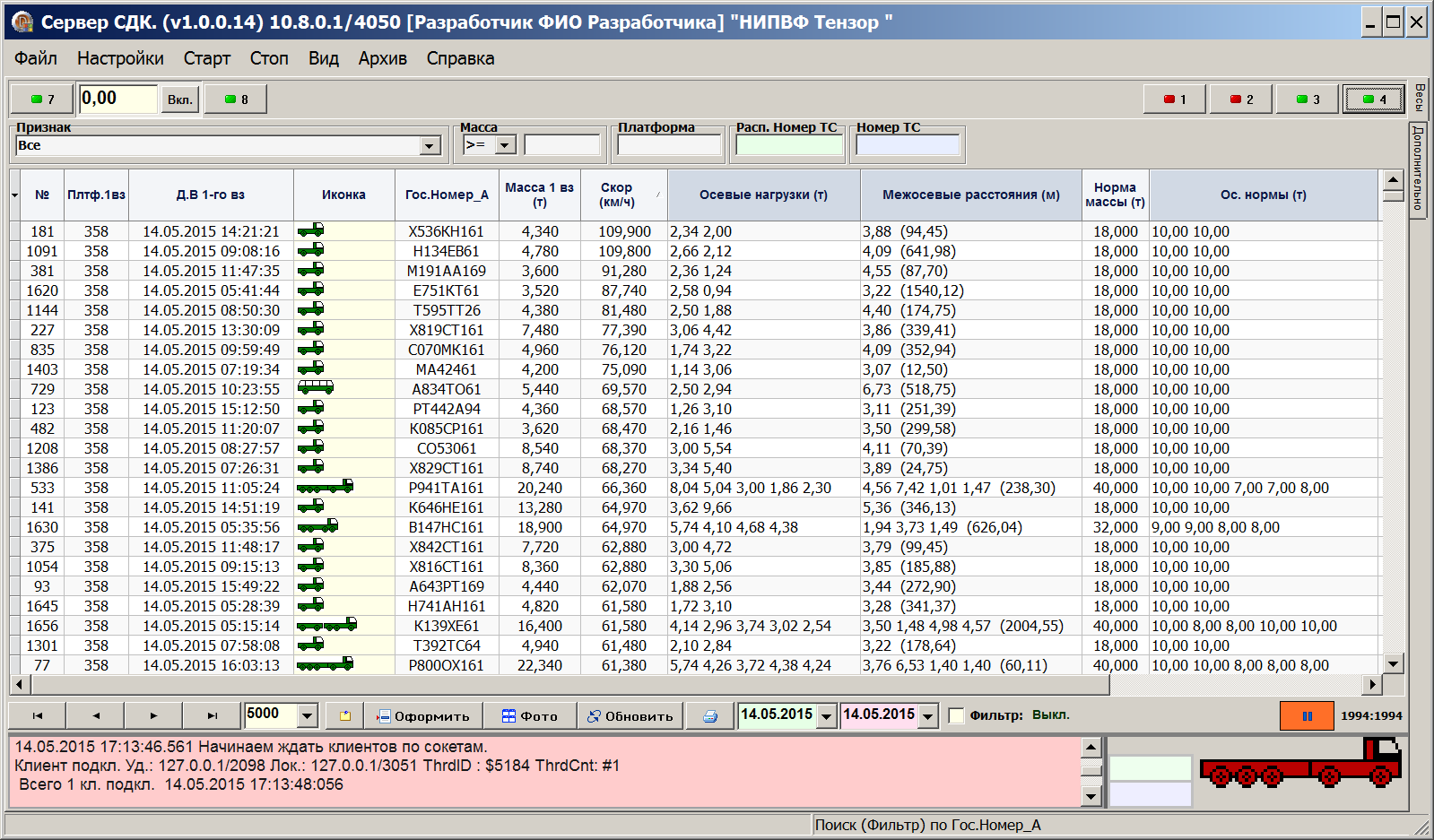The width and height of the screenshot is (1434, 840).
Task: Toggle green indicator button 8
Action: click(236, 100)
